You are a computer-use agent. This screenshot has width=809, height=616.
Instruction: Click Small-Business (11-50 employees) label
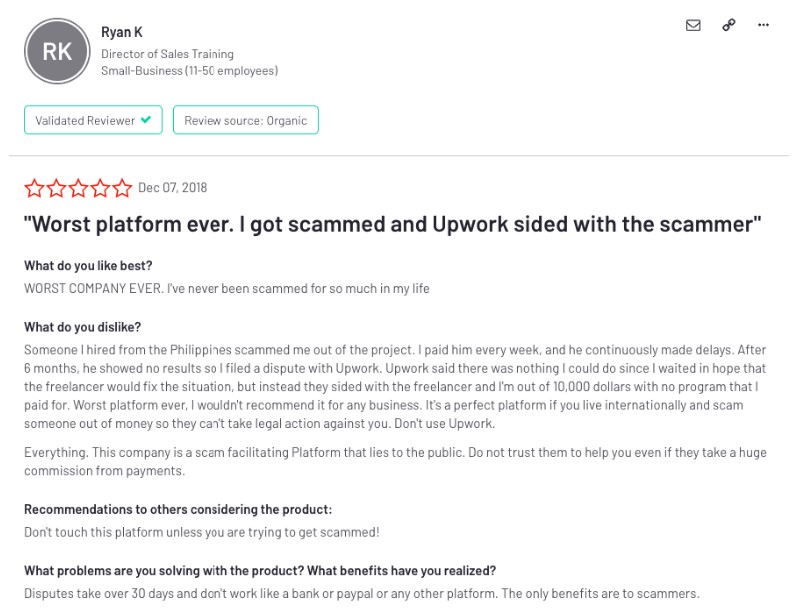pyautogui.click(x=189, y=70)
